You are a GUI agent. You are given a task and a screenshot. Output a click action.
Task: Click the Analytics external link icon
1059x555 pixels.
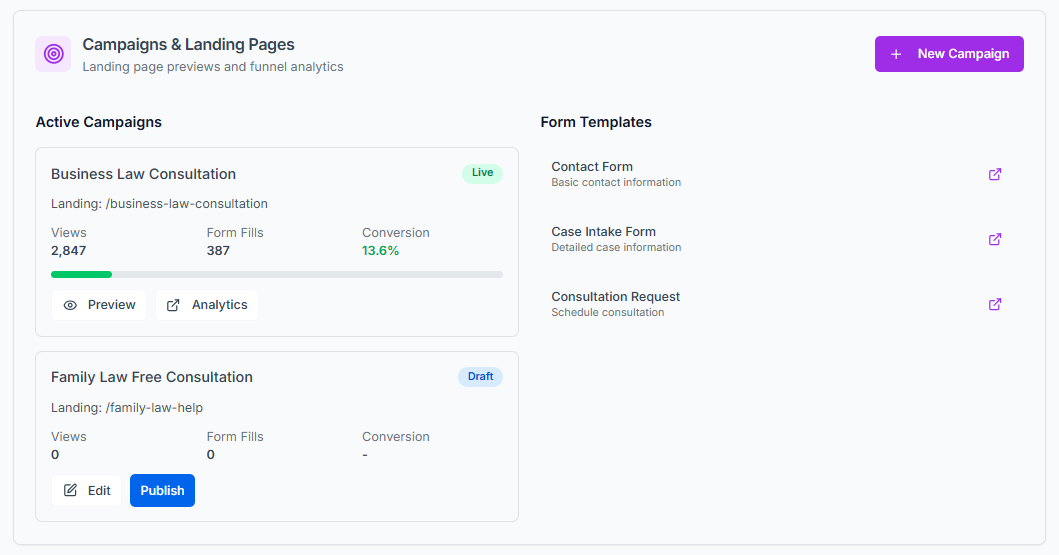pos(173,305)
